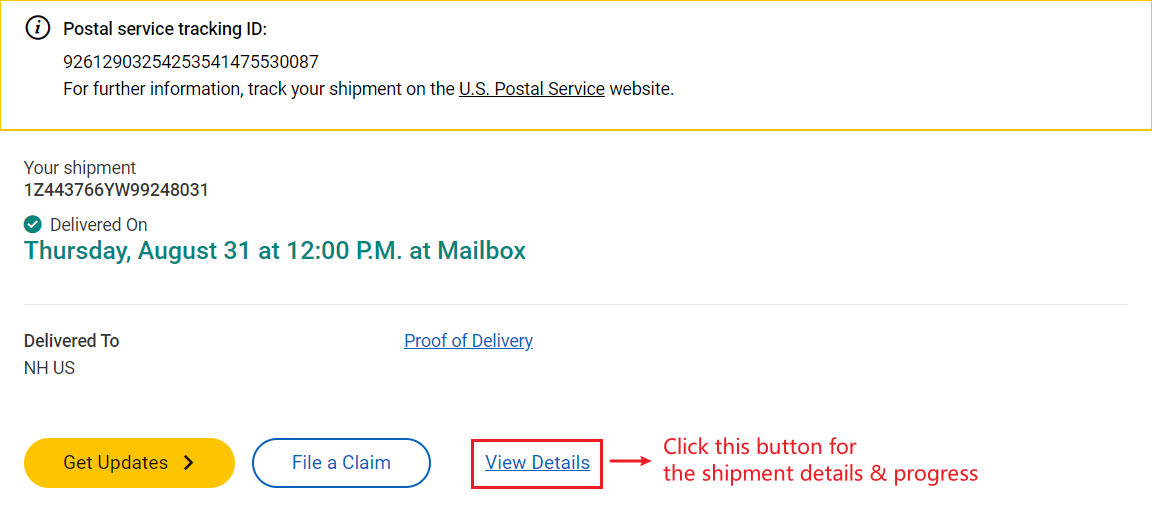Click the red arrow pointing at View Details
1152x520 pixels.
coord(631,461)
